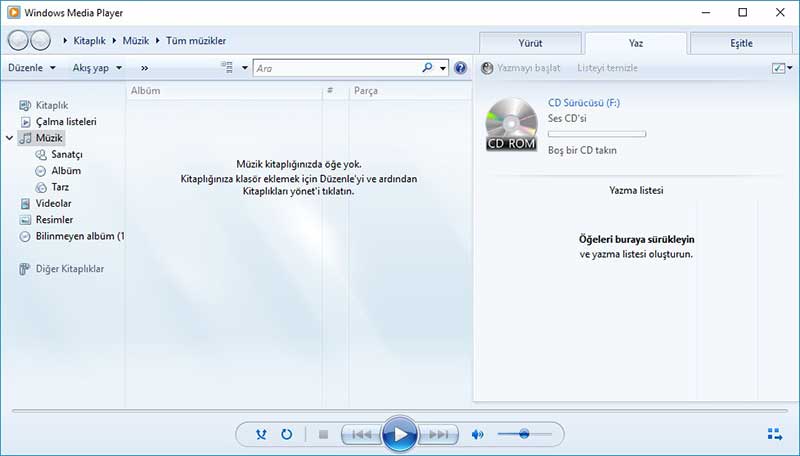This screenshot has width=800, height=456.
Task: Switch to the Yürüt tab
Action: point(528,43)
